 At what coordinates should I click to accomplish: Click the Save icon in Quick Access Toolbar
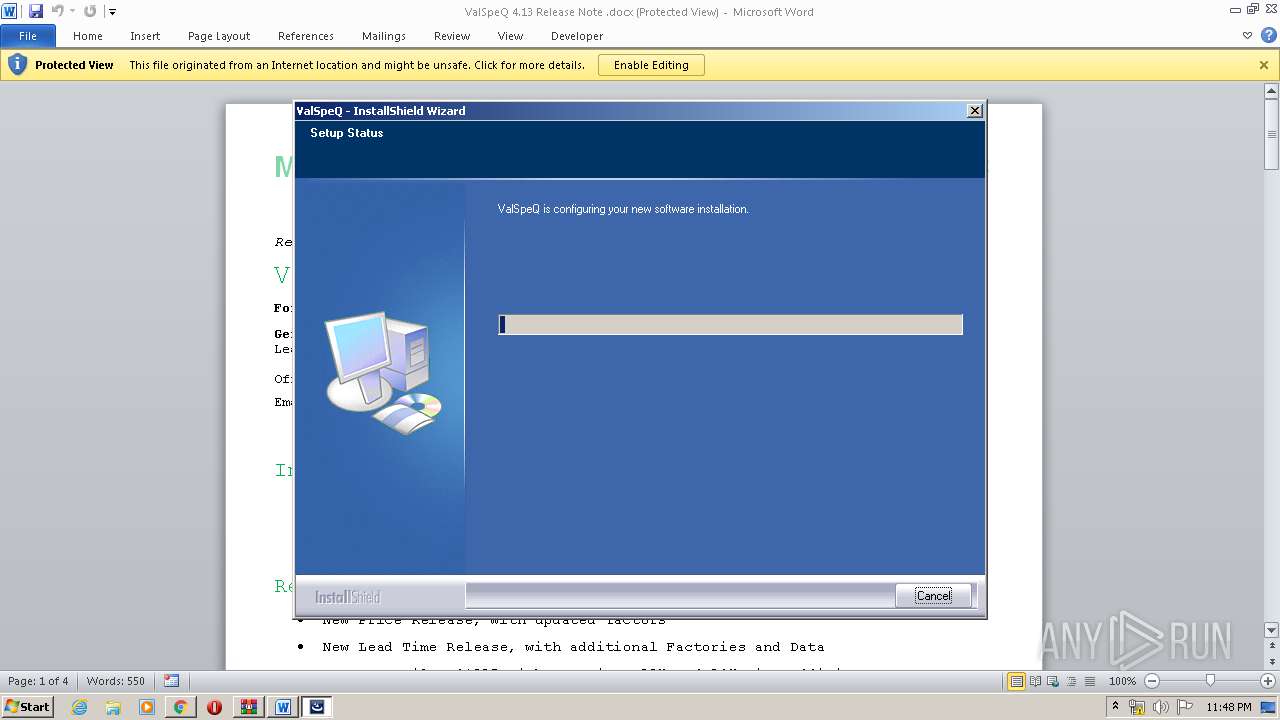click(36, 12)
